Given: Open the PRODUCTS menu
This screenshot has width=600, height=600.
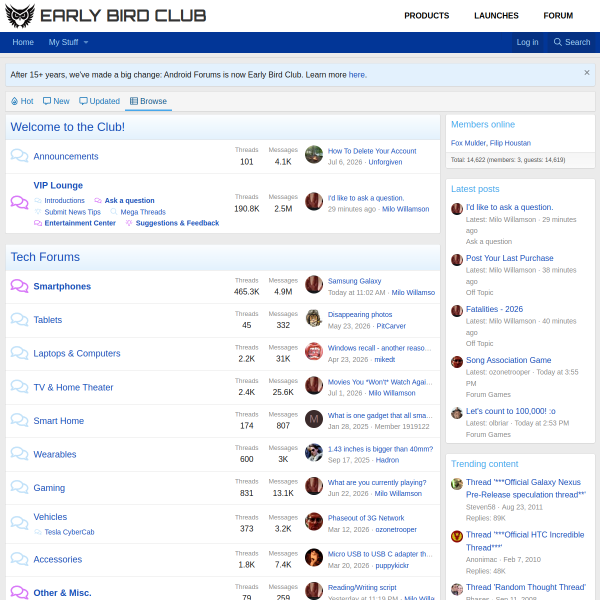Looking at the screenshot, I should click(426, 16).
